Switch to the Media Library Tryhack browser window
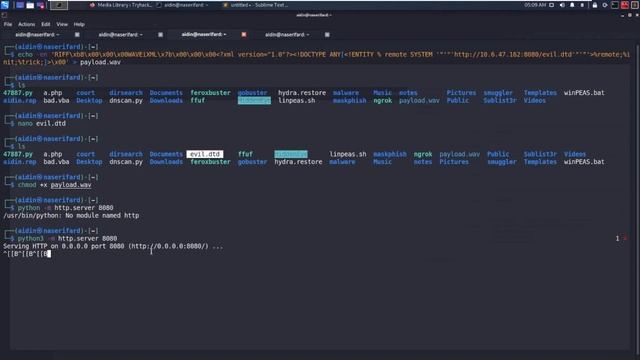The height and width of the screenshot is (360, 640). coord(121,5)
